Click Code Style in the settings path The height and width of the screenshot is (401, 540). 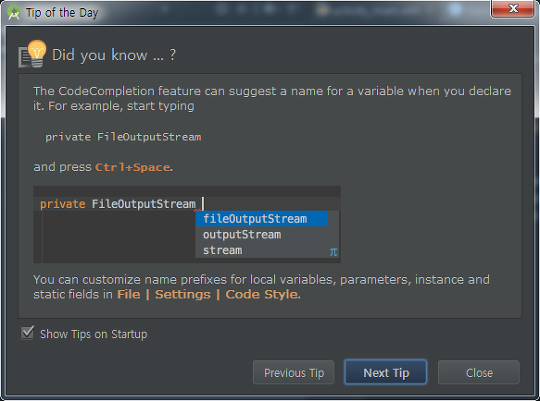coord(261,295)
